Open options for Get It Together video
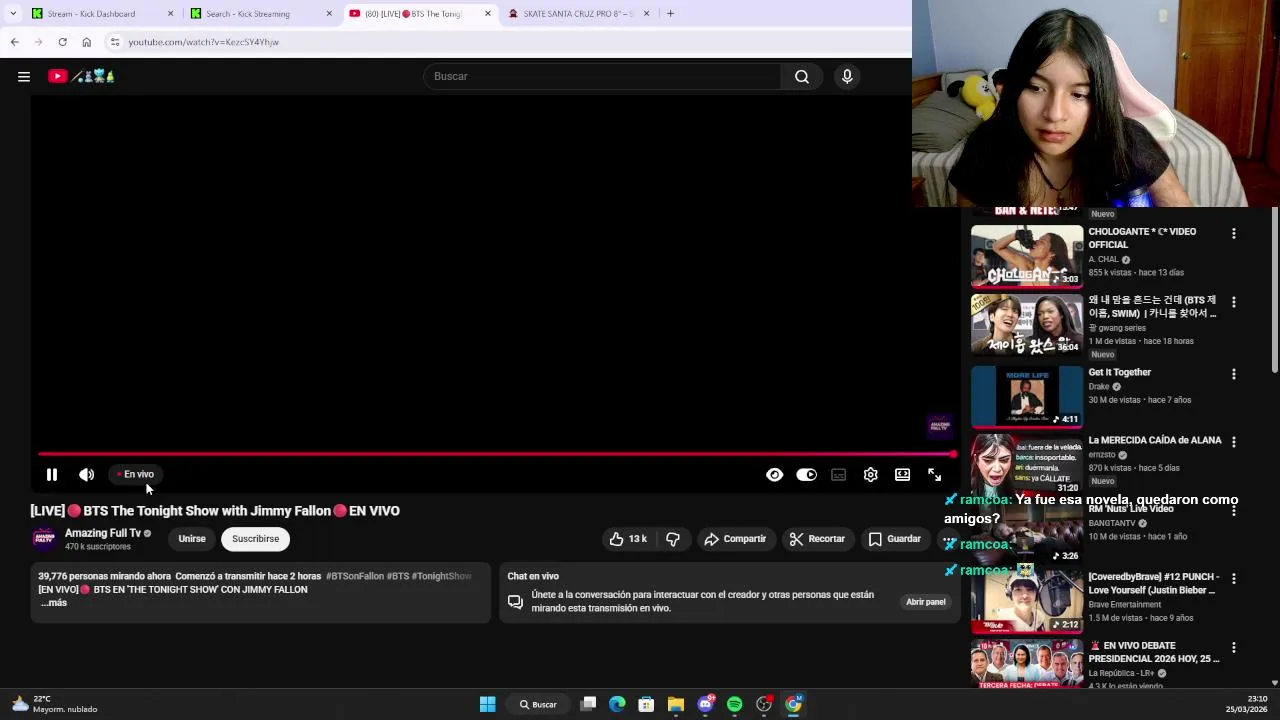 [1233, 374]
